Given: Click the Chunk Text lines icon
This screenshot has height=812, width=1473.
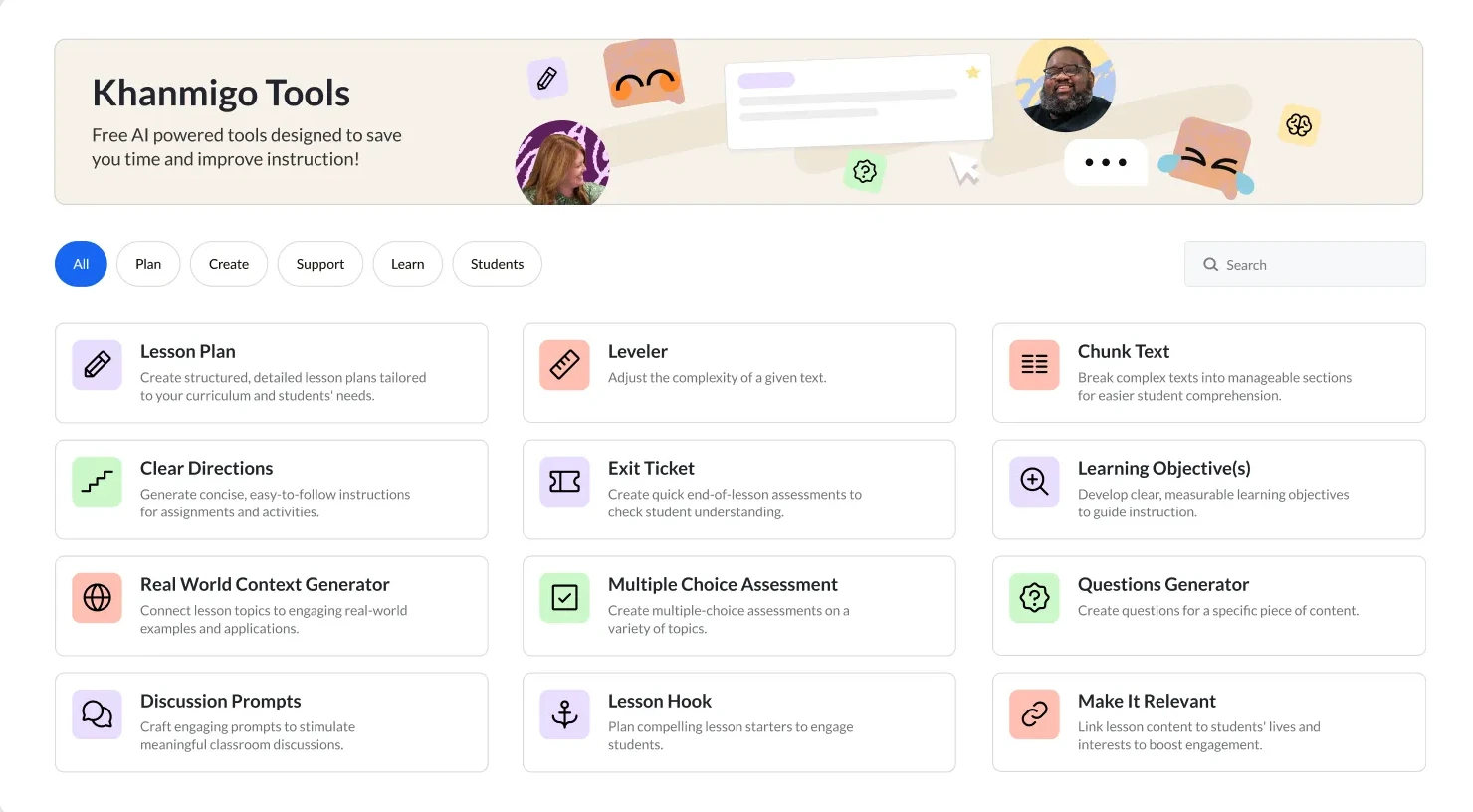Looking at the screenshot, I should [x=1034, y=364].
